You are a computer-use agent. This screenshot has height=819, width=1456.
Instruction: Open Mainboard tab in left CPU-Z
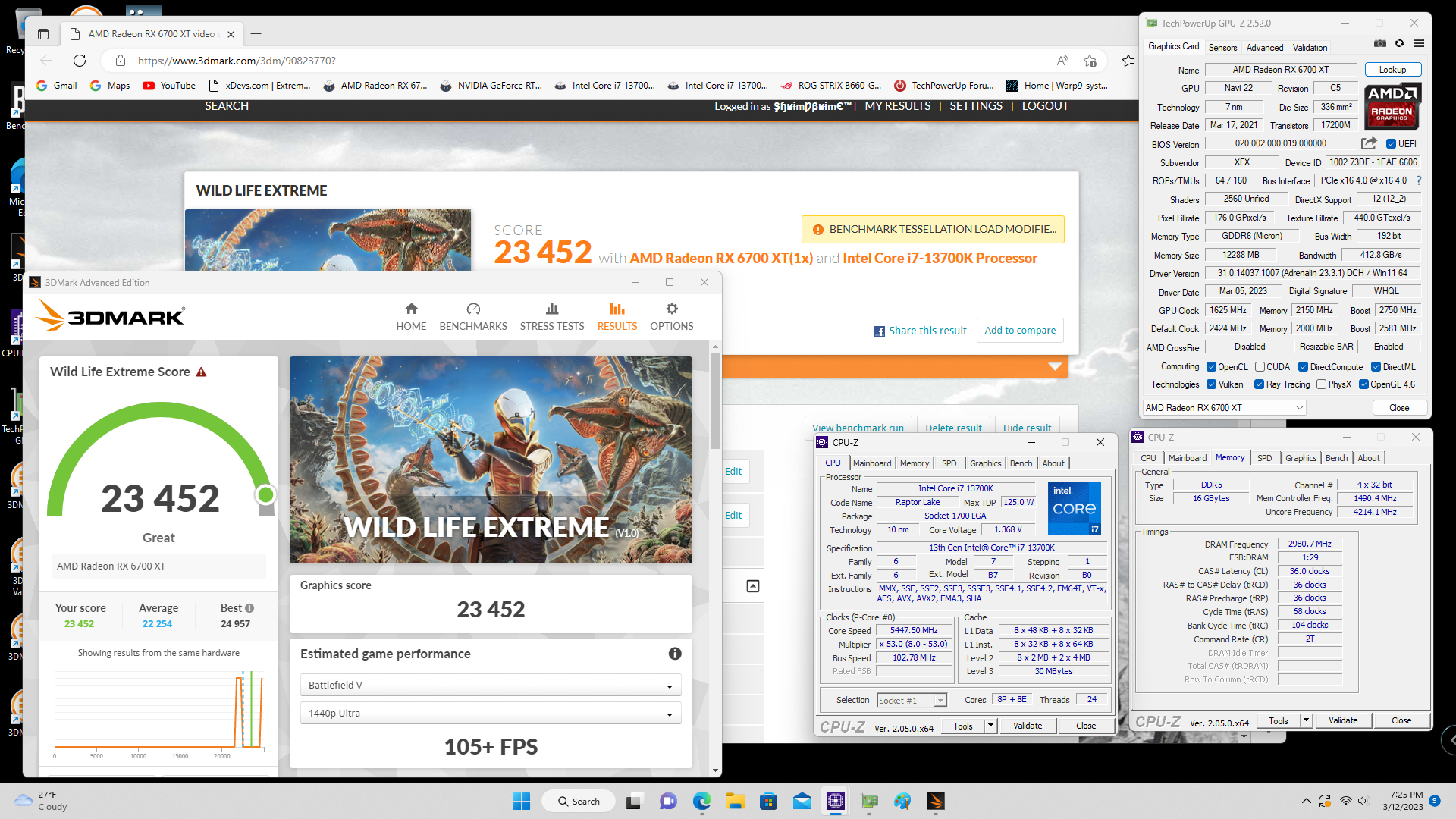pyautogui.click(x=872, y=463)
